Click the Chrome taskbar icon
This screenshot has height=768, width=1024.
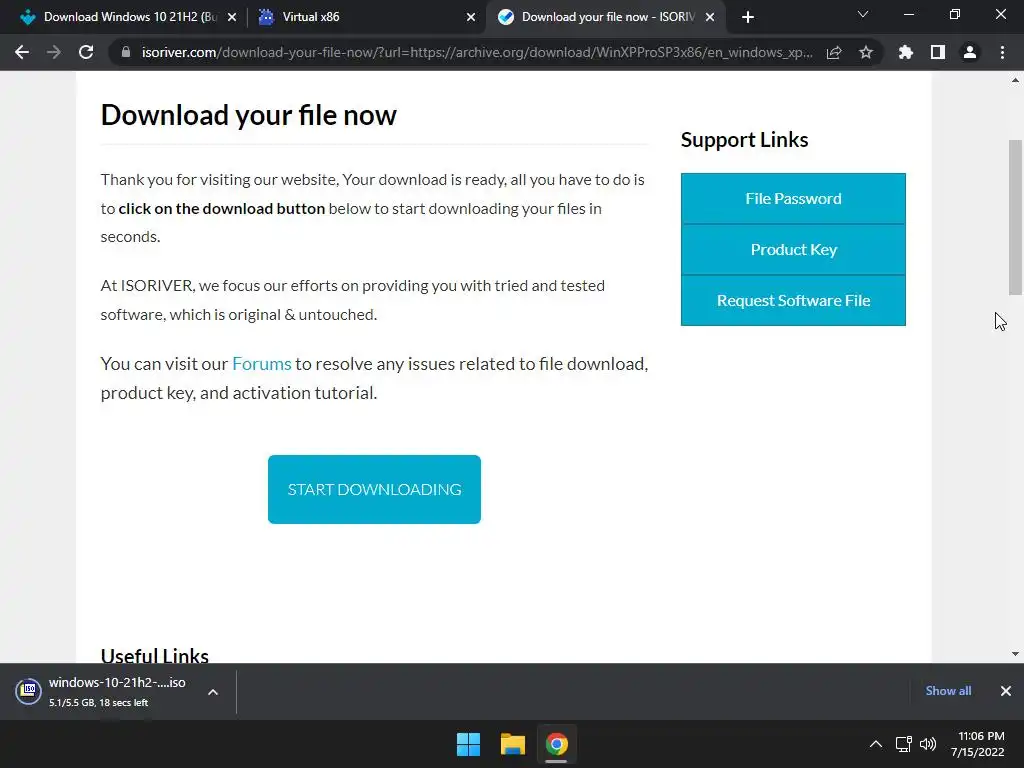[x=556, y=744]
